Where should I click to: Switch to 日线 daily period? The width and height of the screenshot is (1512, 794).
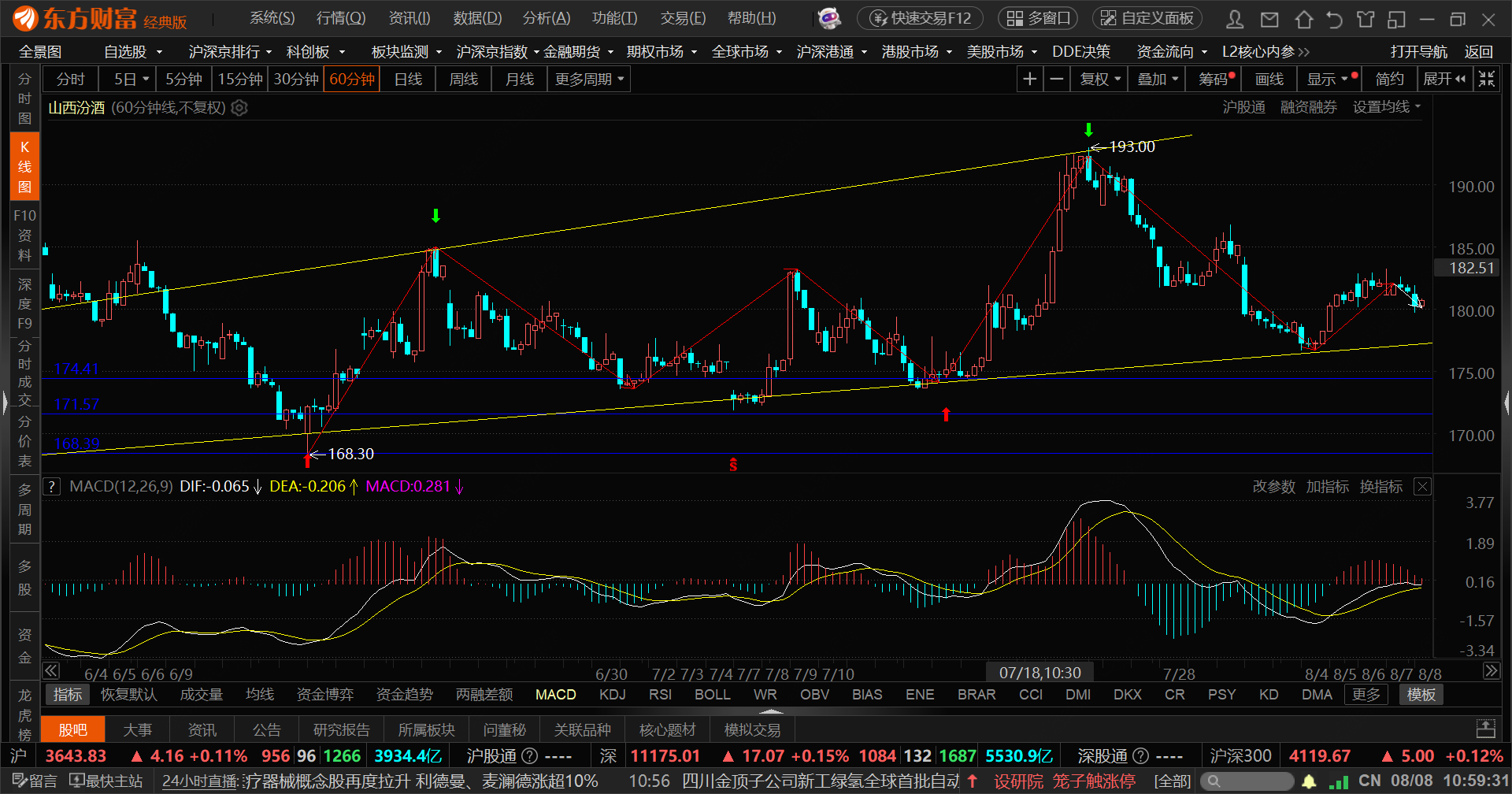coord(408,80)
